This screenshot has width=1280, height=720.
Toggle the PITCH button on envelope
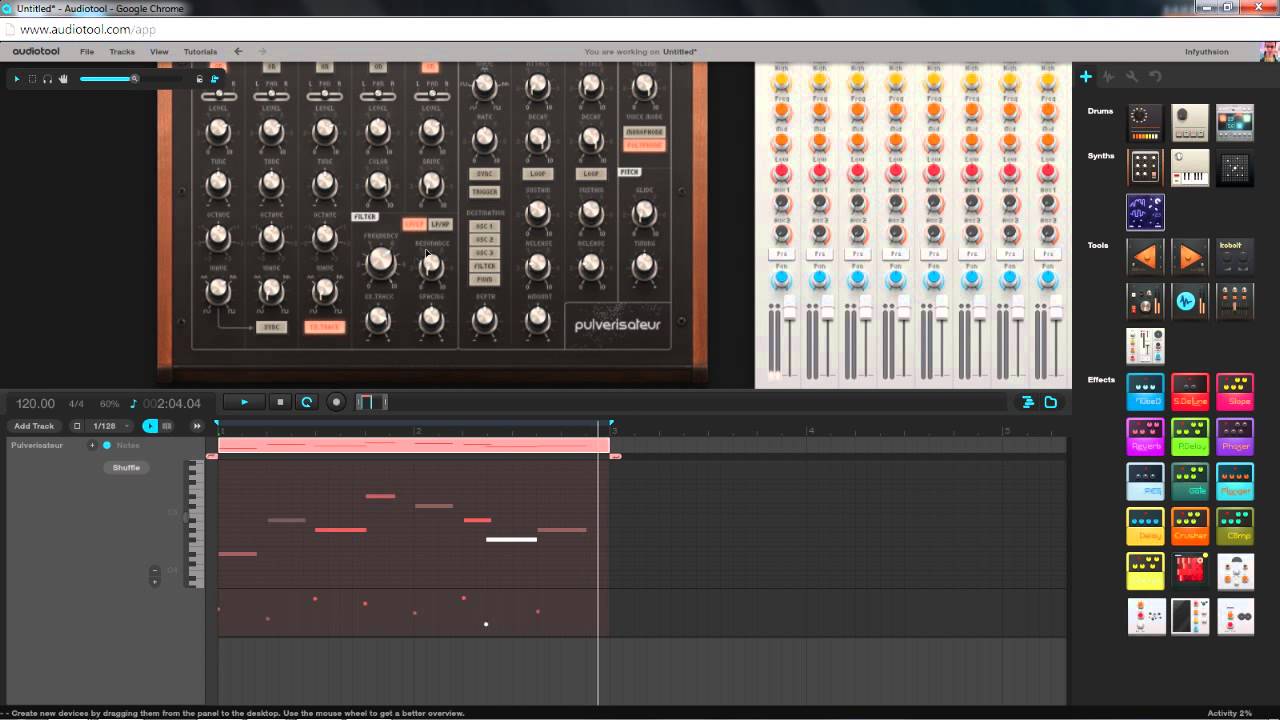(x=629, y=172)
